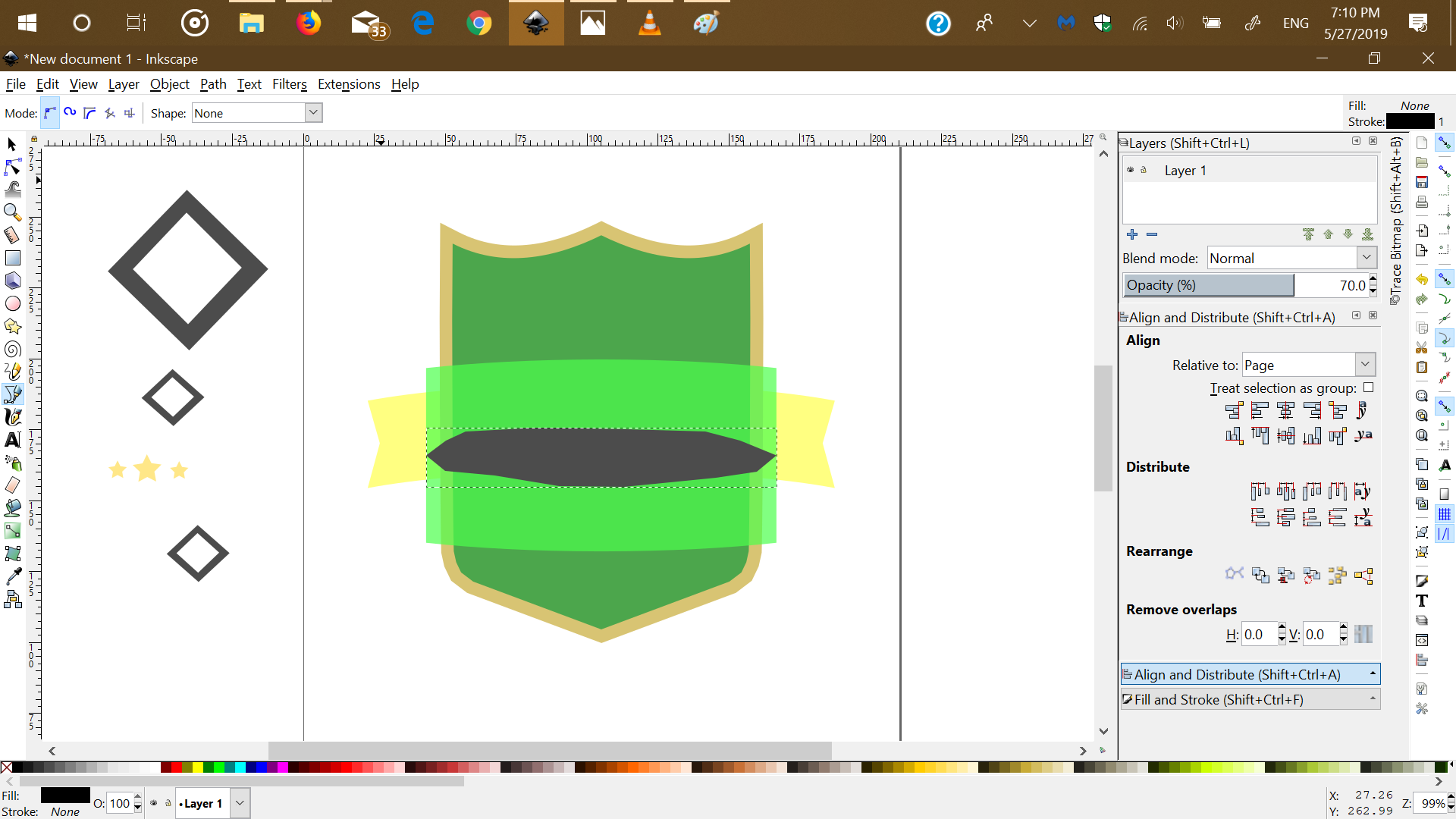
Task: Select the Node edit tool
Action: (12, 167)
